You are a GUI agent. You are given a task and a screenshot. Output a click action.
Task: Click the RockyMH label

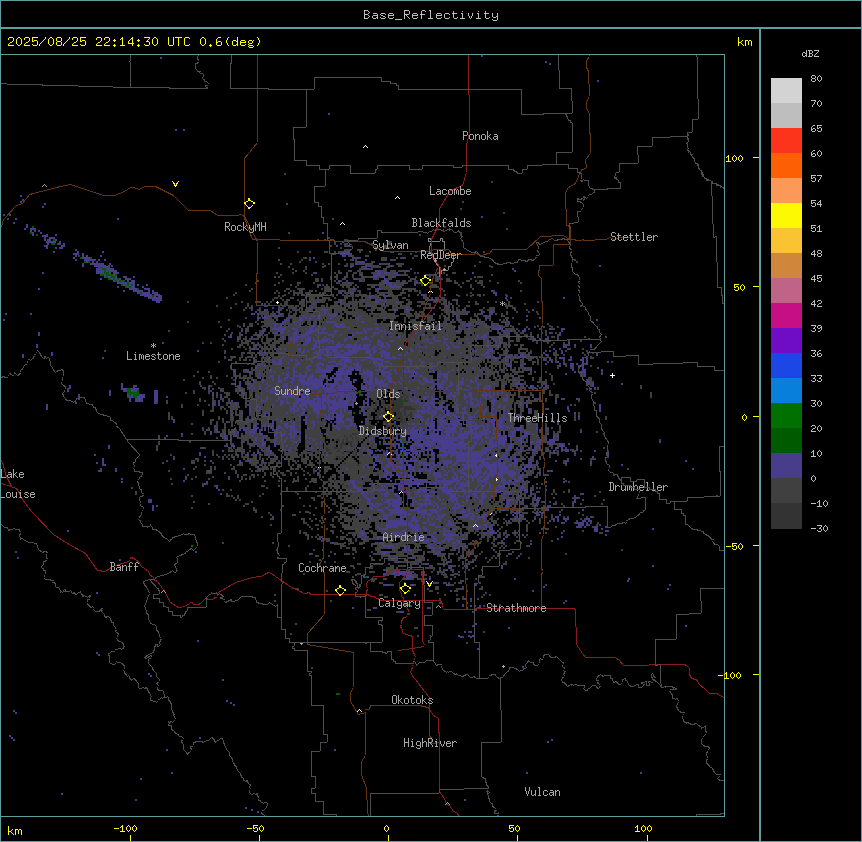pos(245,227)
